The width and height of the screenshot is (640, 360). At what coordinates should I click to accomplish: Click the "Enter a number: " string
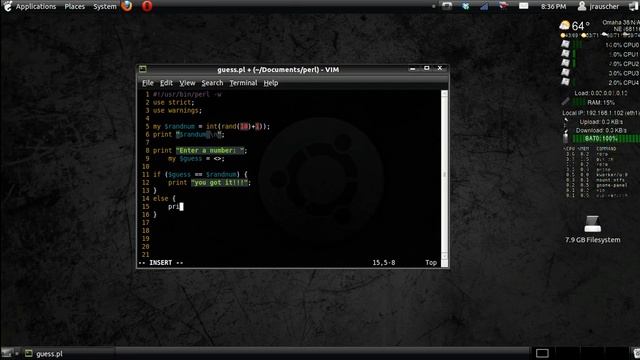[211, 151]
